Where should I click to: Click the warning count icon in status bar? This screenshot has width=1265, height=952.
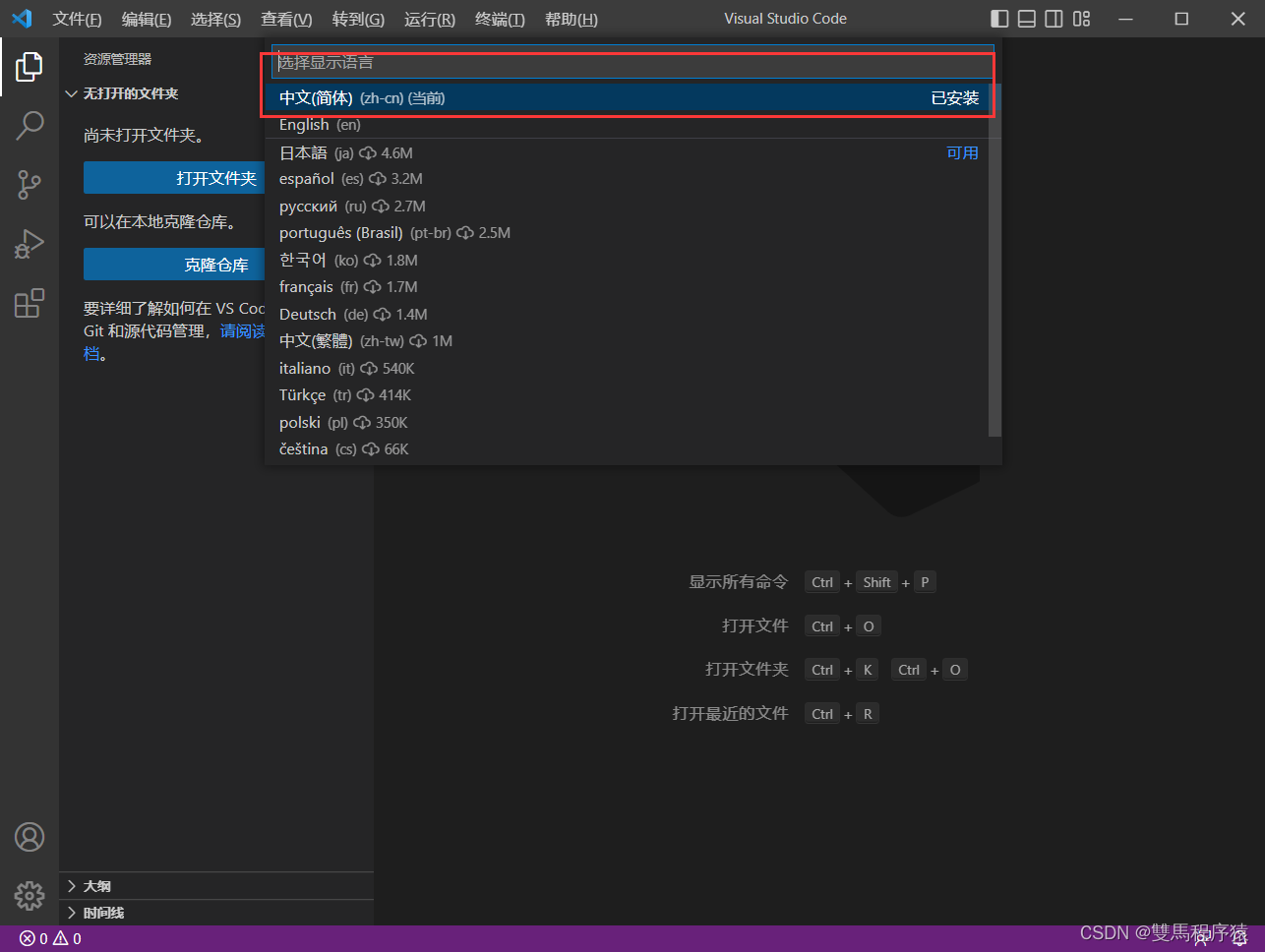60,938
